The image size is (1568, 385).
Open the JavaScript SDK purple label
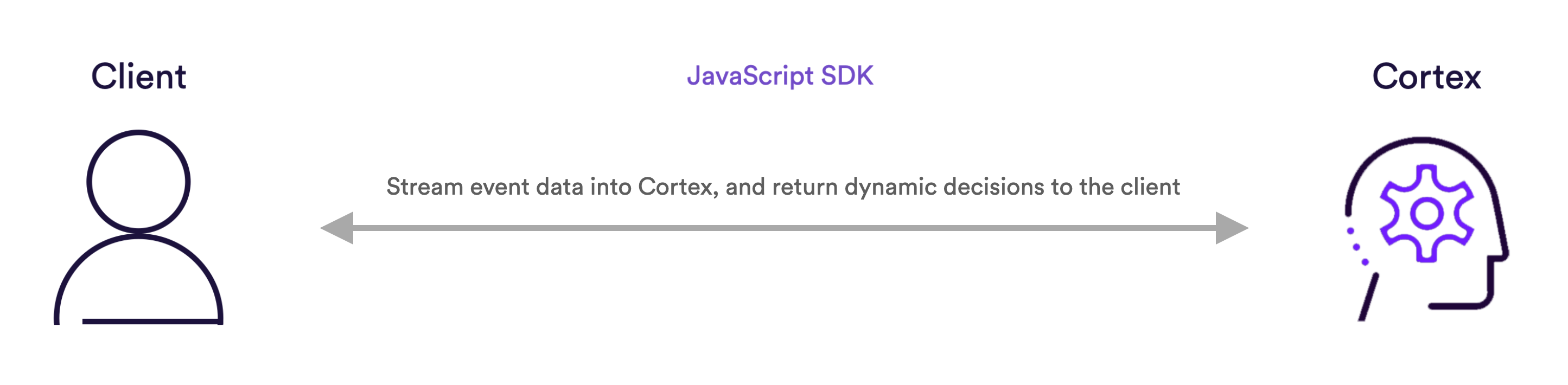[780, 76]
